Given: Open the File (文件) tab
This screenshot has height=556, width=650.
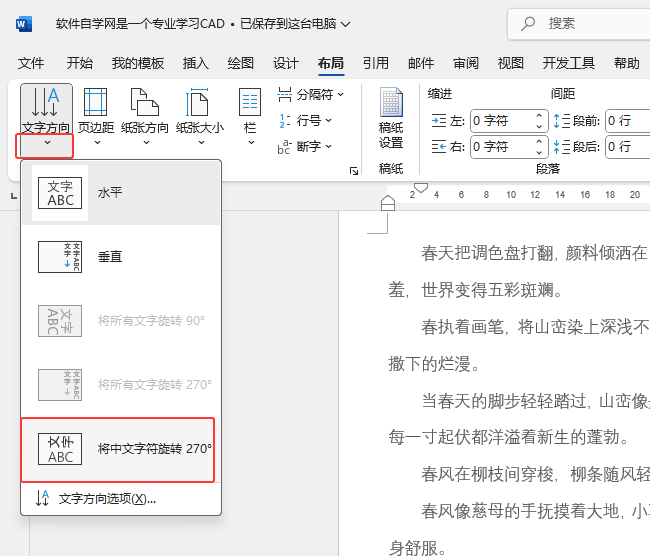Looking at the screenshot, I should [31, 63].
